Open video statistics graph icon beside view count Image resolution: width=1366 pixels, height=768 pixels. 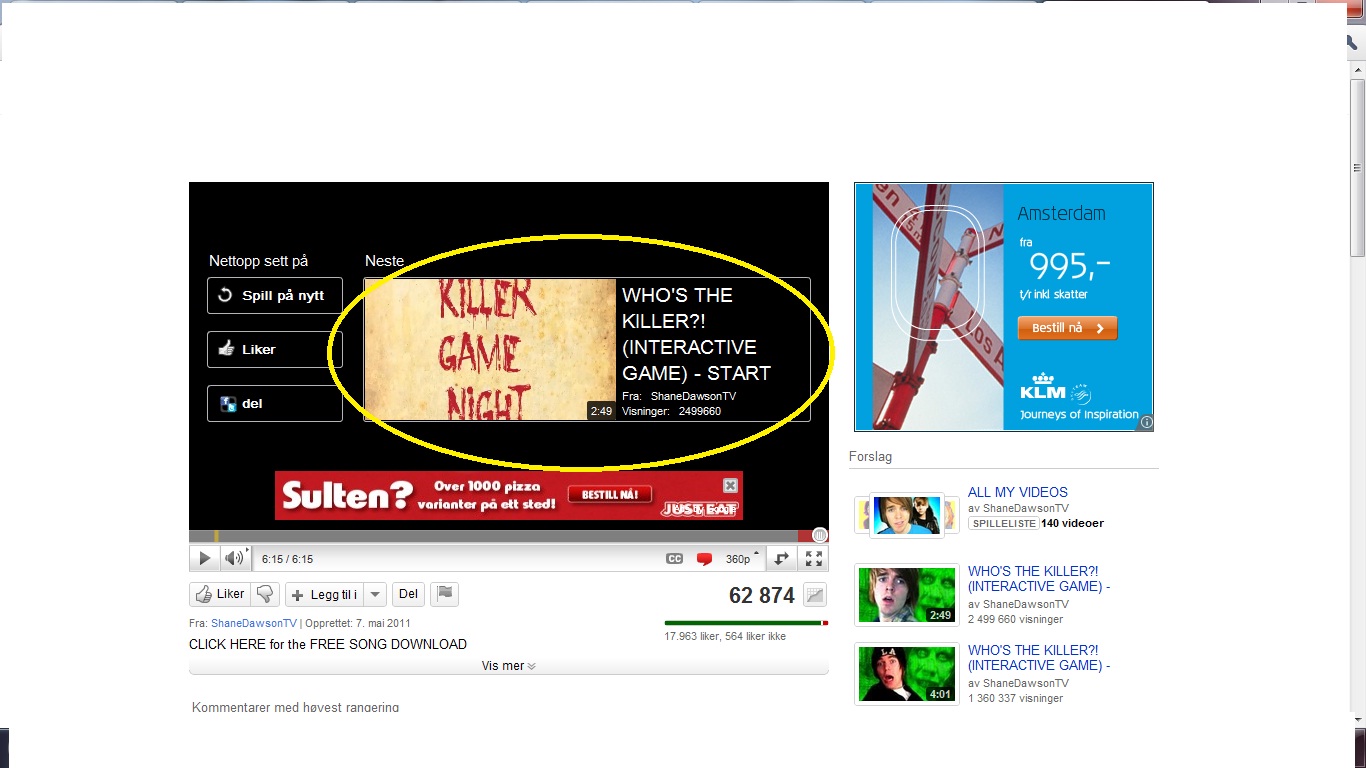click(x=815, y=595)
